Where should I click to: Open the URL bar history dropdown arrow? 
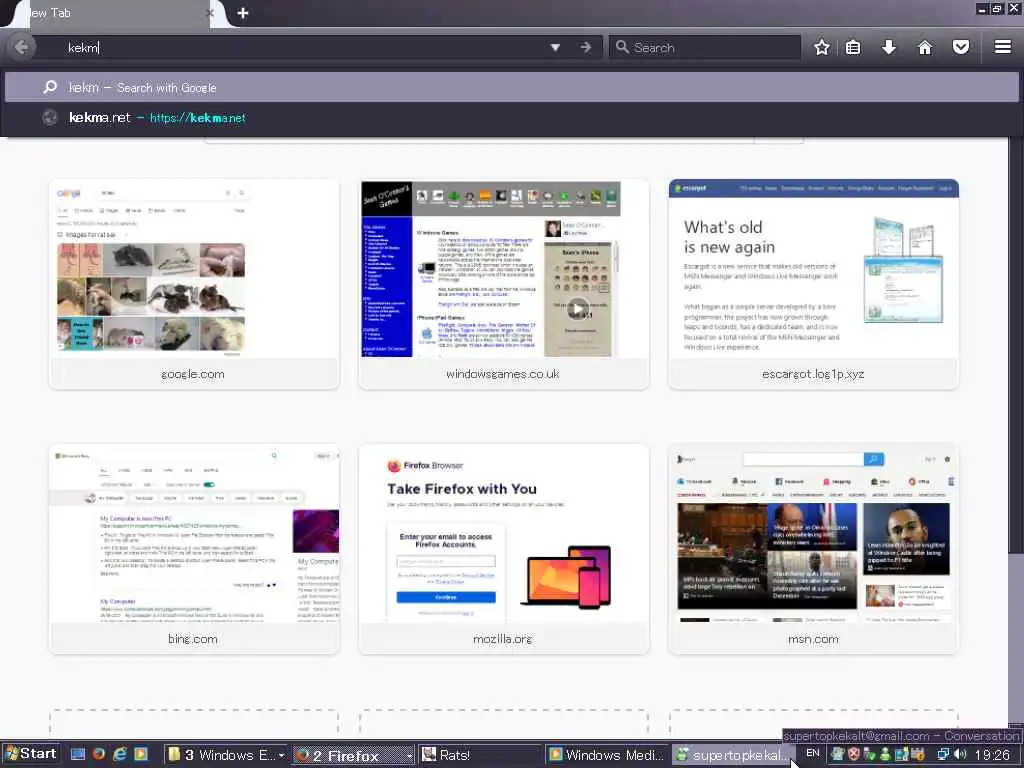(x=555, y=47)
